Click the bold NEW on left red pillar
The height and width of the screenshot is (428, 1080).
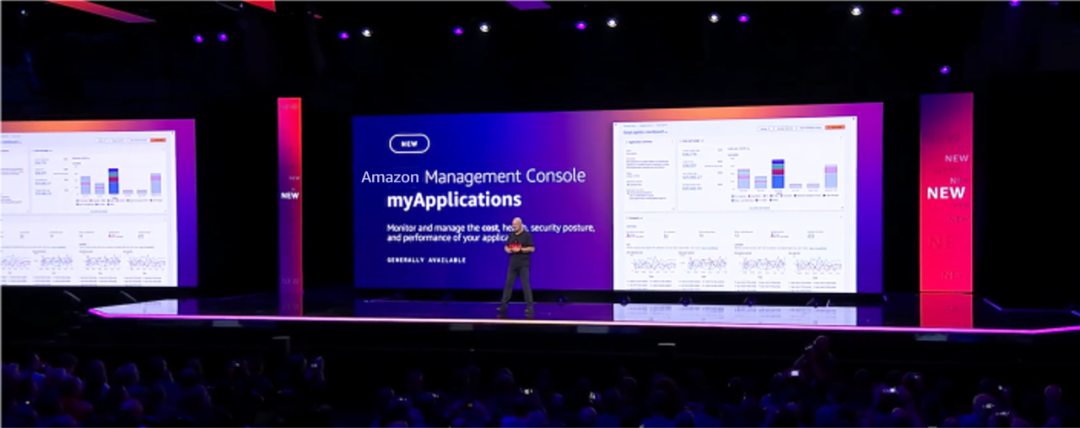(290, 195)
